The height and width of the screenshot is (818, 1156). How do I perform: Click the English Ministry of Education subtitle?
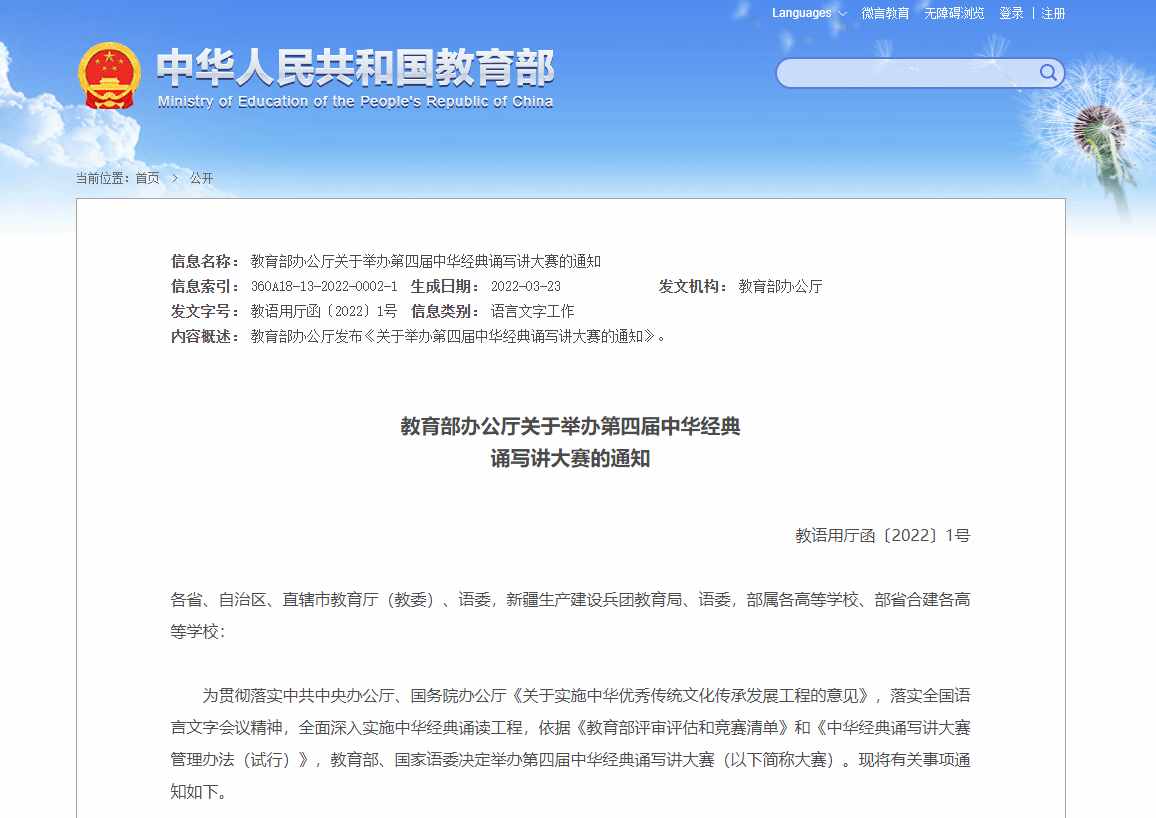[x=355, y=101]
